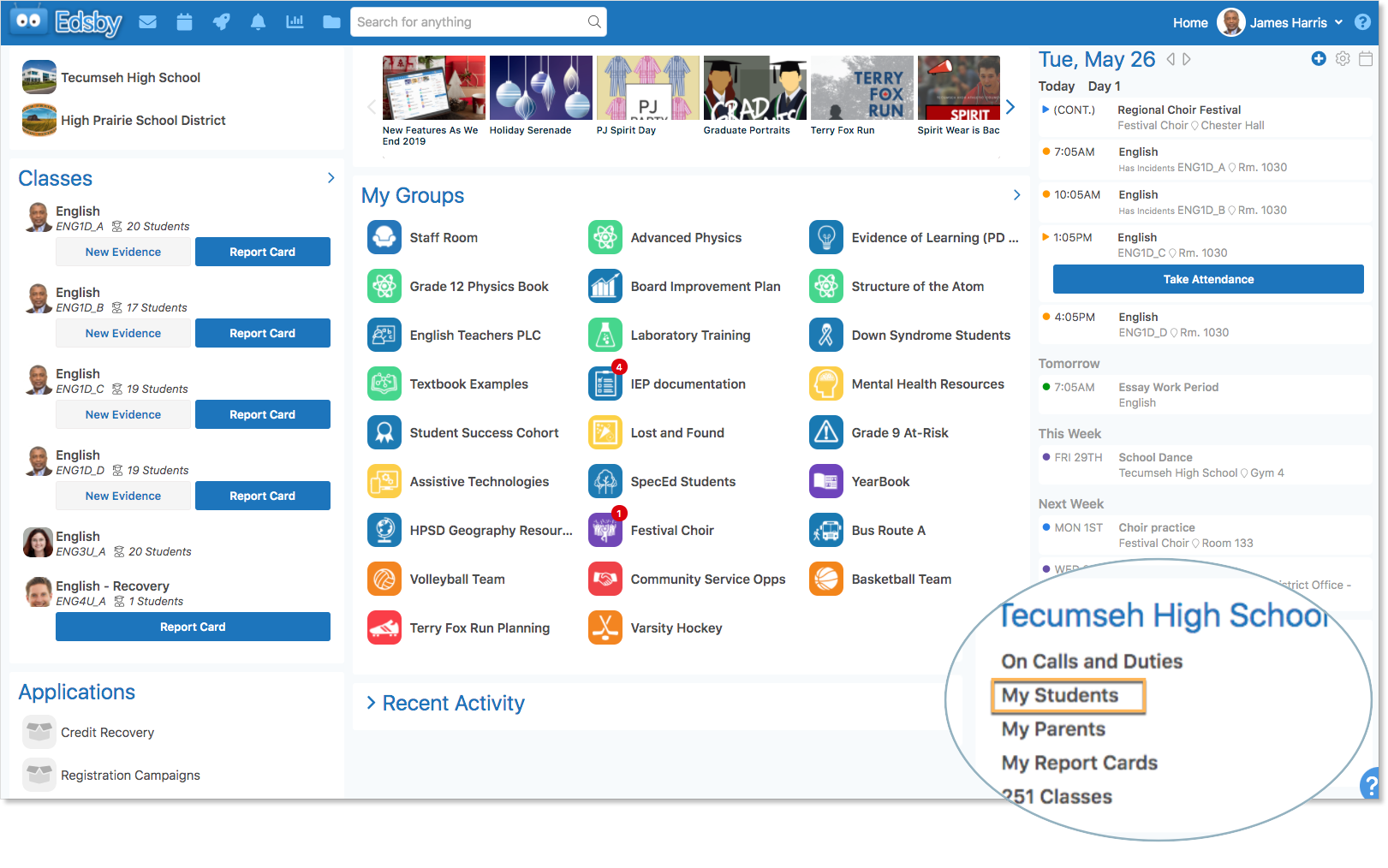Open the Staff Room group icon
The width and height of the screenshot is (1388, 868).
click(384, 237)
